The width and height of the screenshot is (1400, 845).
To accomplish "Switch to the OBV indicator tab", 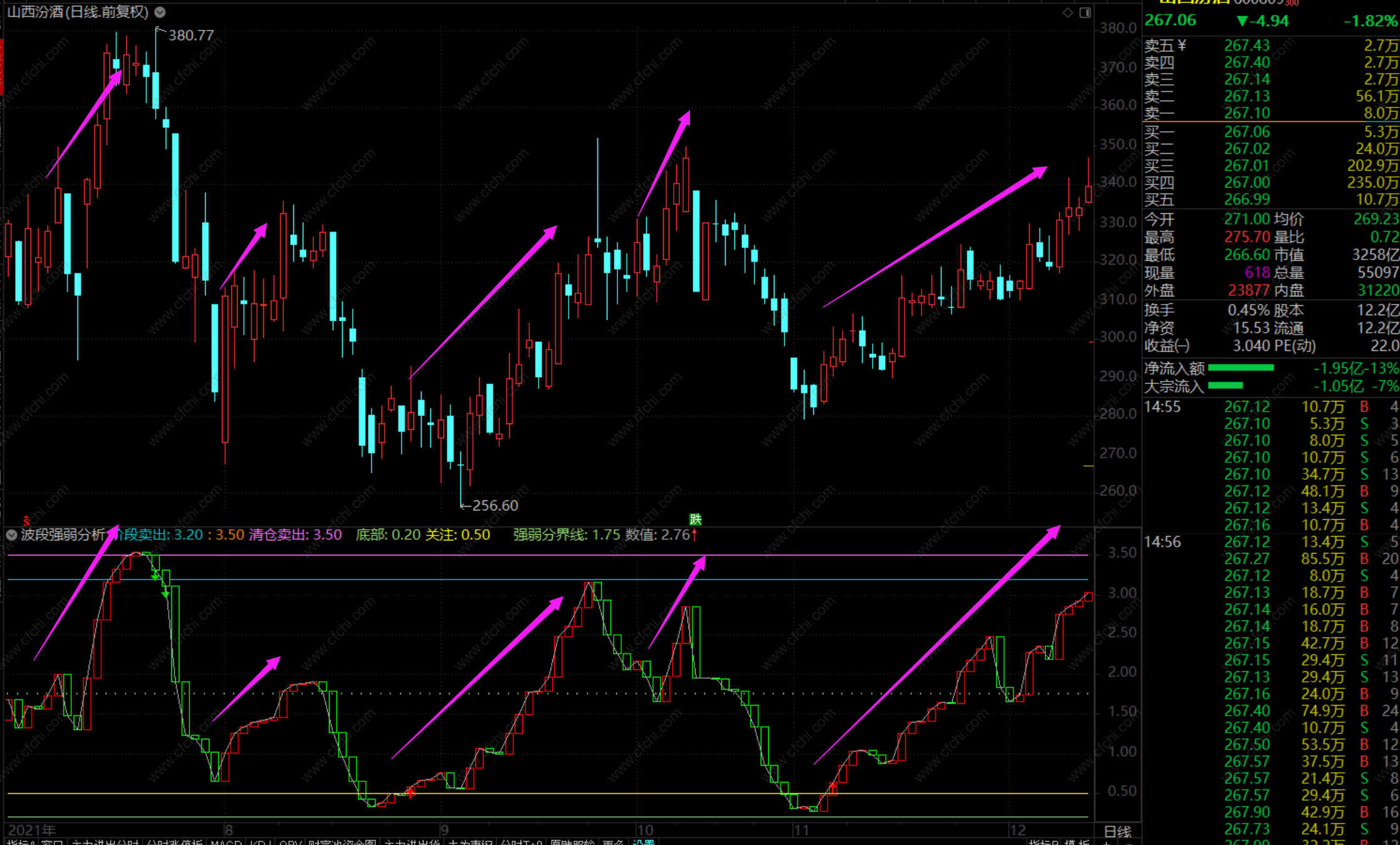I will click(290, 842).
